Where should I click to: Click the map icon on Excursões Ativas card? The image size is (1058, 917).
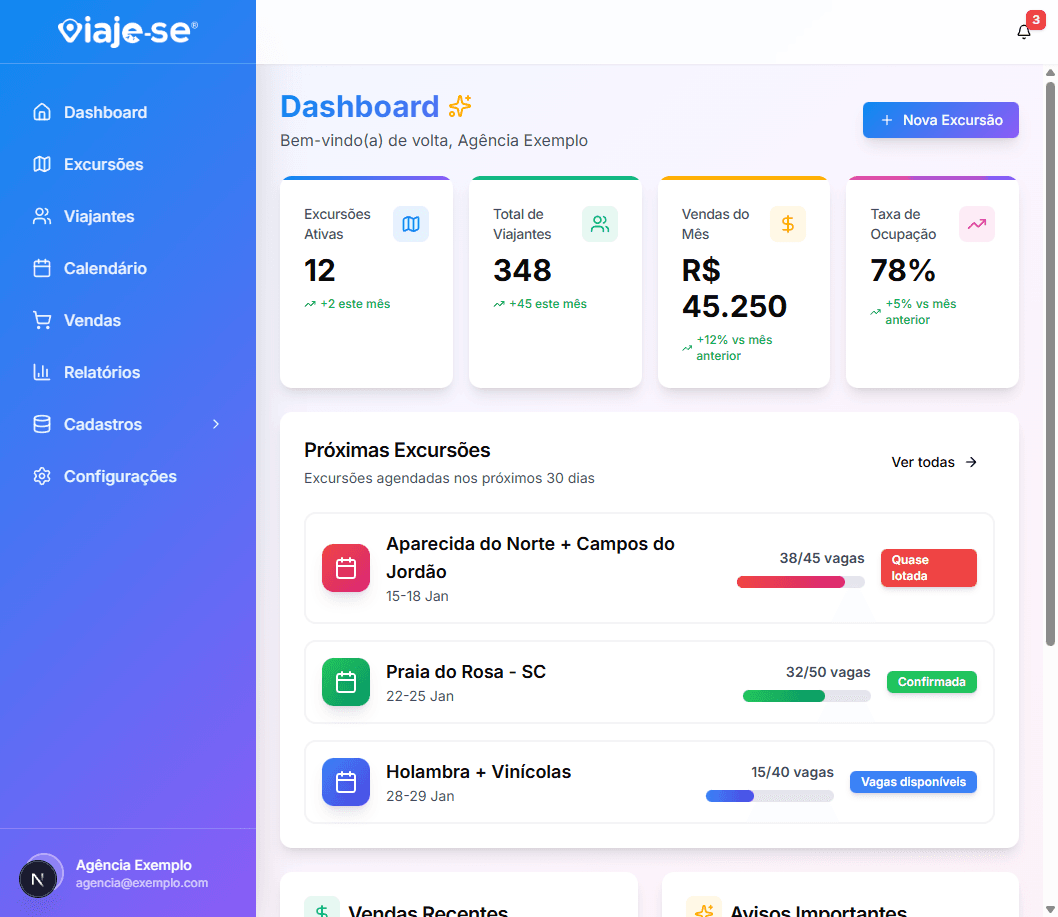[410, 224]
